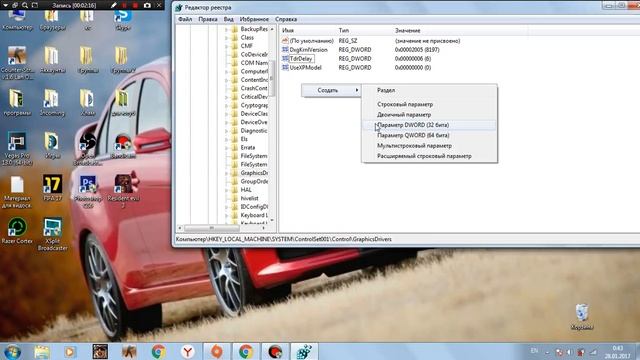Viewport: 640px width, 360px height.
Task: Open the Photoshop CS6 desktop shortcut
Action: [88, 191]
